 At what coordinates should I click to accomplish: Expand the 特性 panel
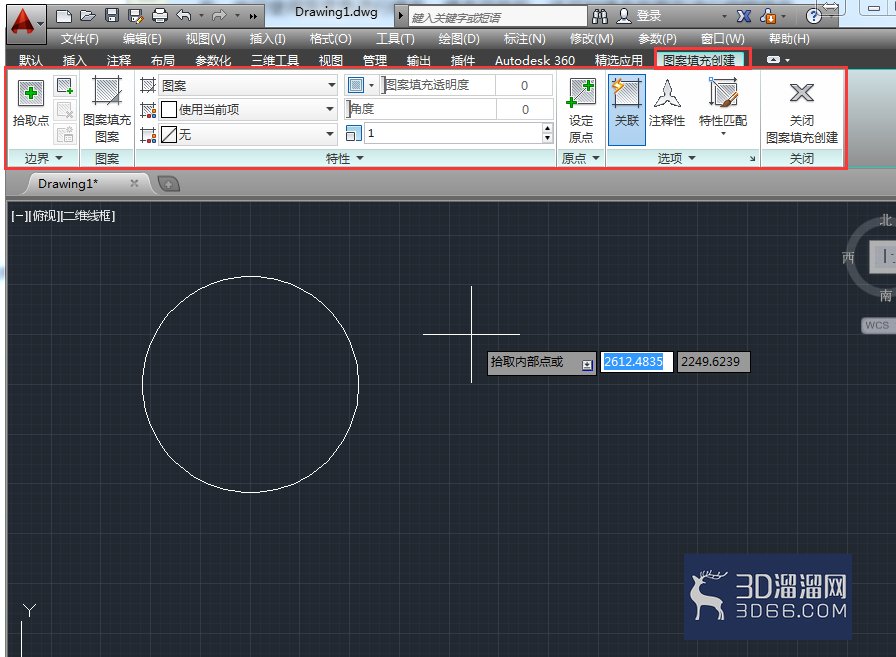(345, 158)
